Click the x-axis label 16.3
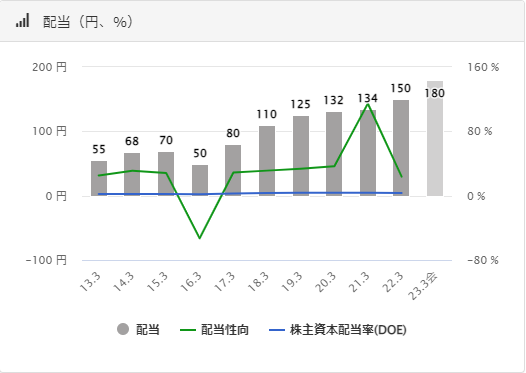 click(x=192, y=282)
